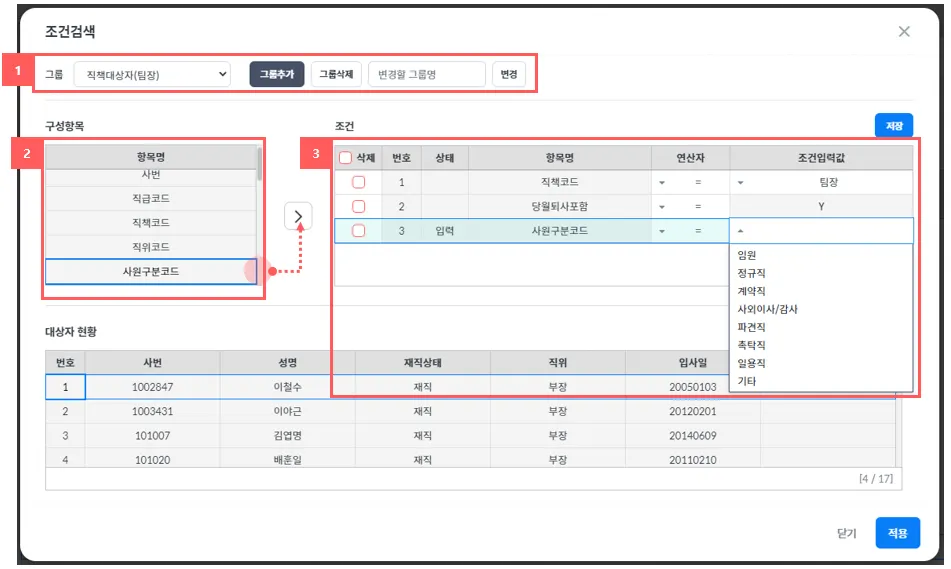Click hire date 20120201

693,411
